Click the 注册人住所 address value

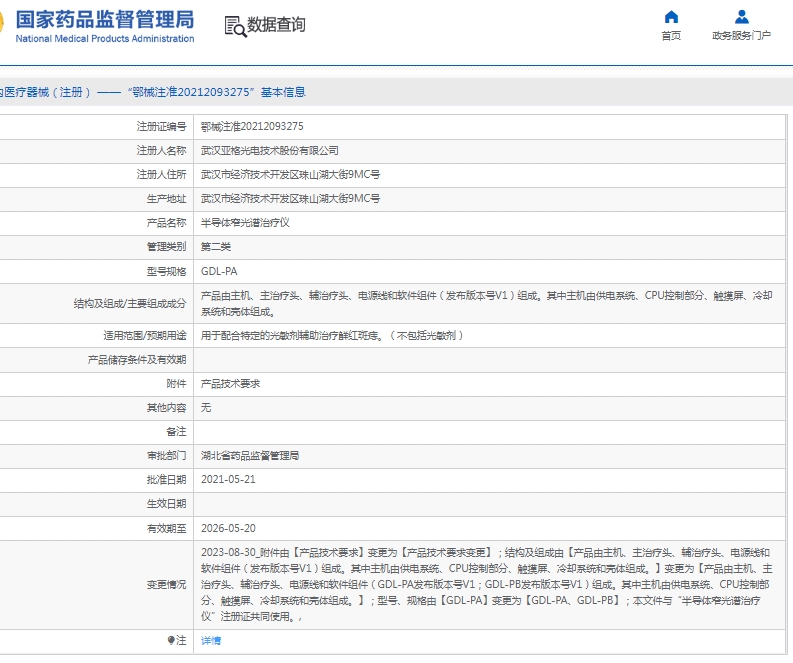(290, 174)
